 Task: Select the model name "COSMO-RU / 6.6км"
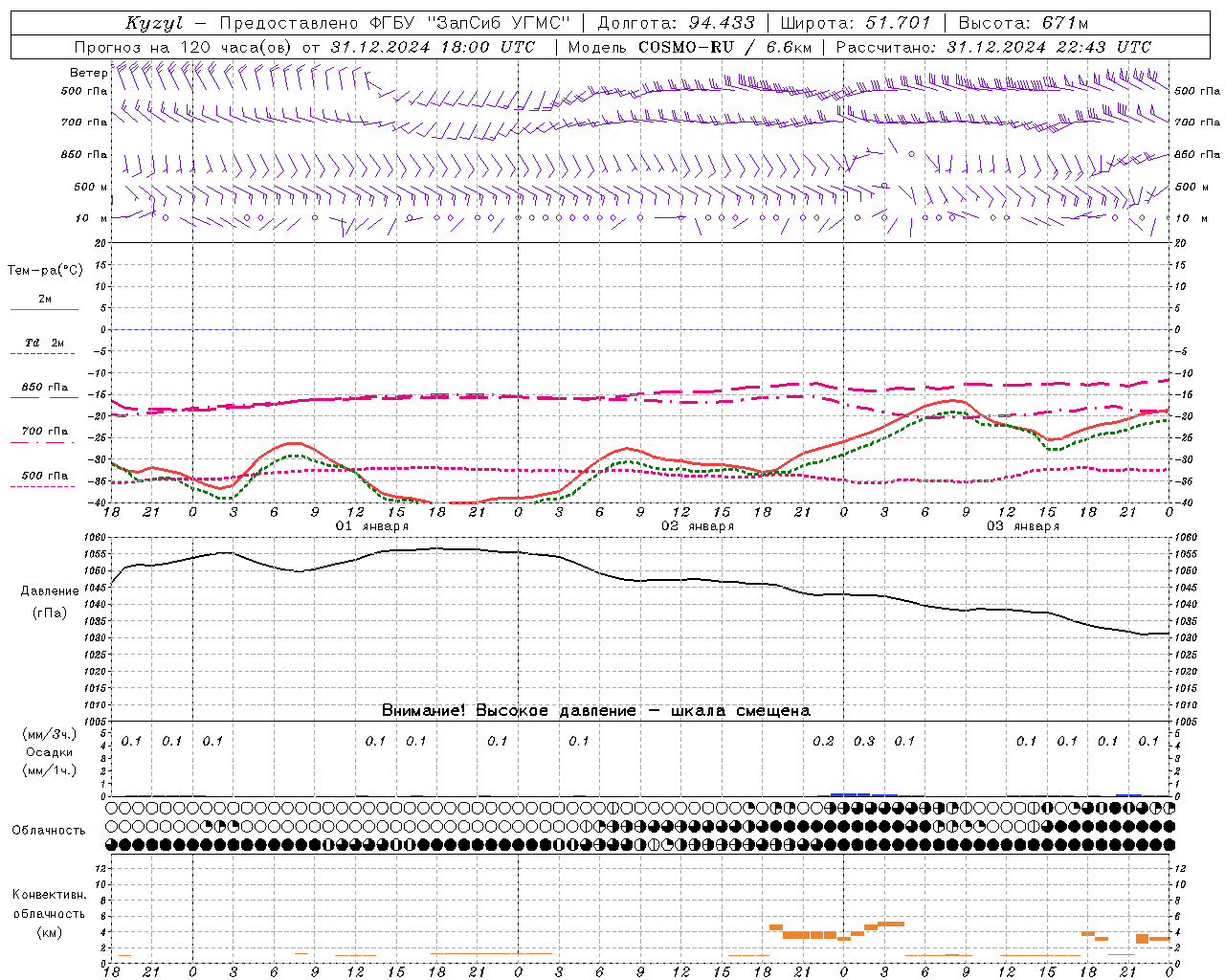coord(724,47)
